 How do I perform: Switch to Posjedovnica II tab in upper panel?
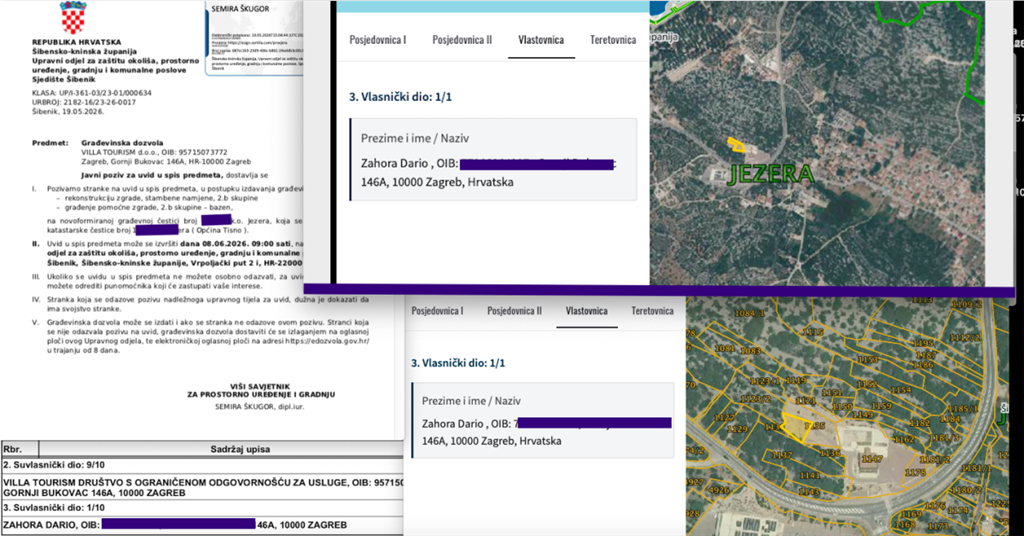tap(462, 40)
